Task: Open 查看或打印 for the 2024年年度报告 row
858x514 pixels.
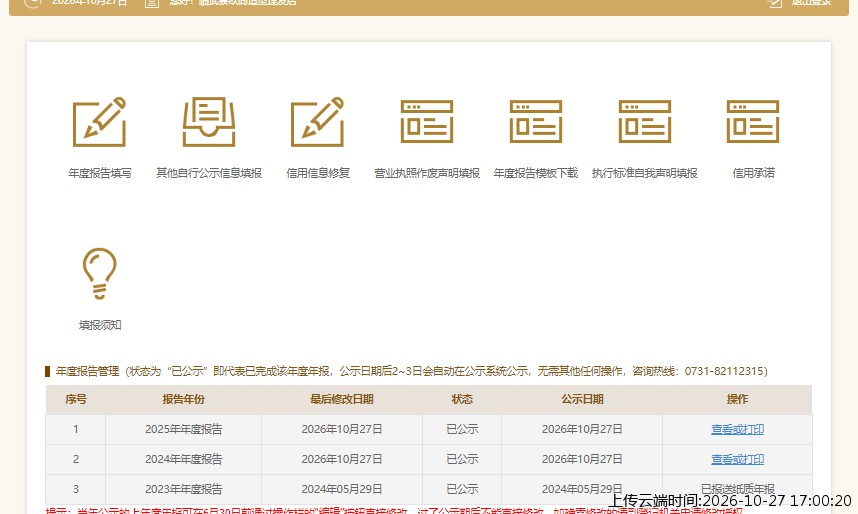Action: click(x=737, y=459)
